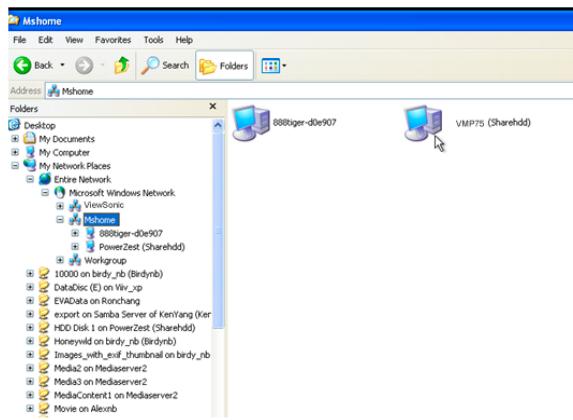Screen dimensions: 573x420
Task: Click the Views grid icon
Action: 270,66
